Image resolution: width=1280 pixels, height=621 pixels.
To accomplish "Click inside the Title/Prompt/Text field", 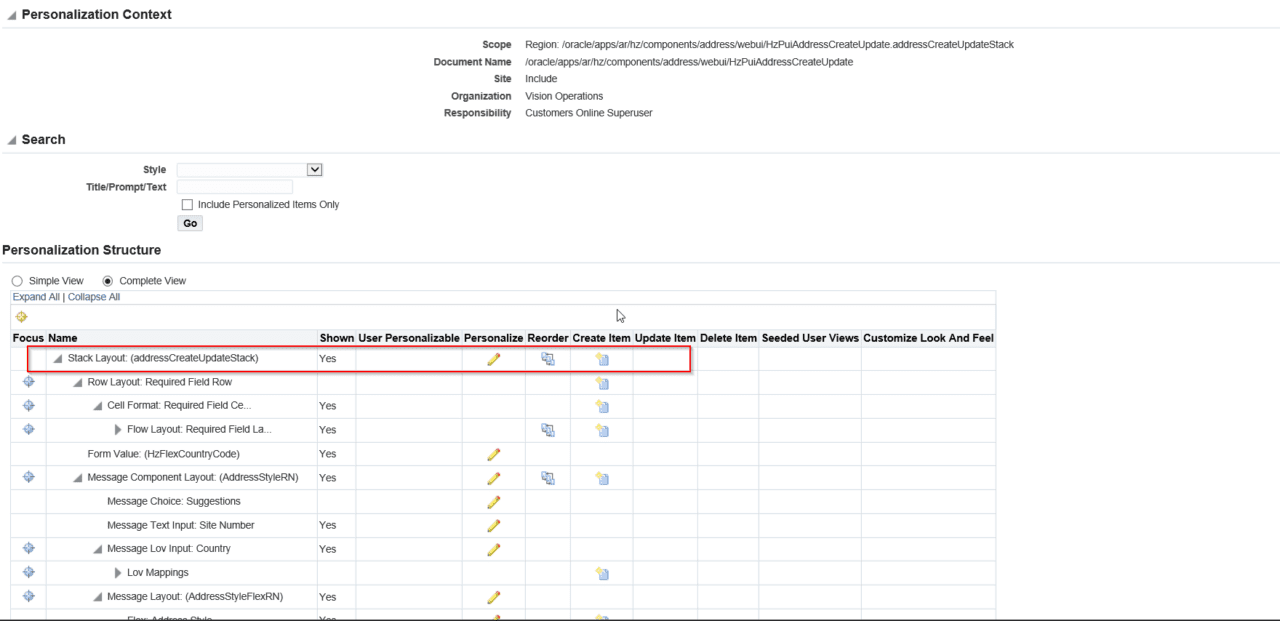I will (x=235, y=186).
